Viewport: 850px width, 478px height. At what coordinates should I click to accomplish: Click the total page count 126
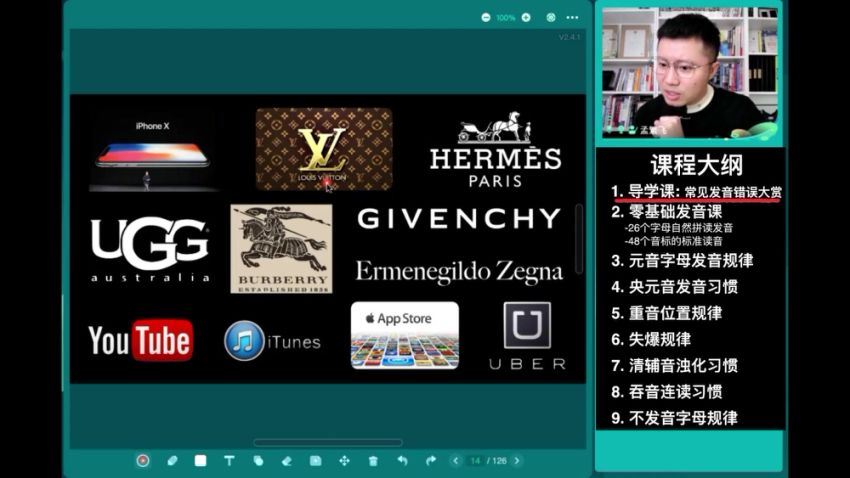499,461
